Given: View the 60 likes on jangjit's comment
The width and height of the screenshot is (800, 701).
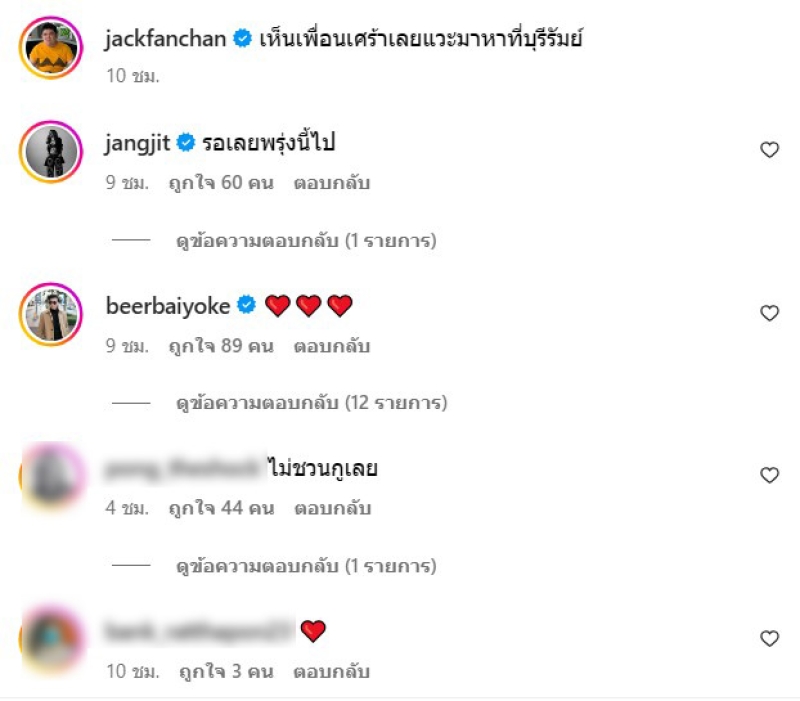Looking at the screenshot, I should 221,183.
